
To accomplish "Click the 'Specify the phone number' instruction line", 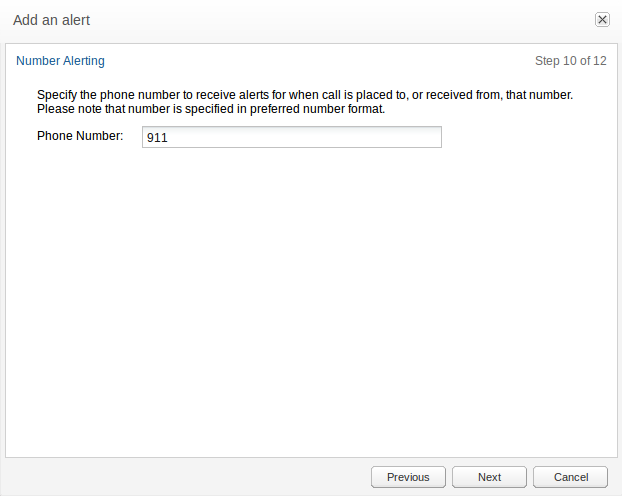I will pos(305,95).
